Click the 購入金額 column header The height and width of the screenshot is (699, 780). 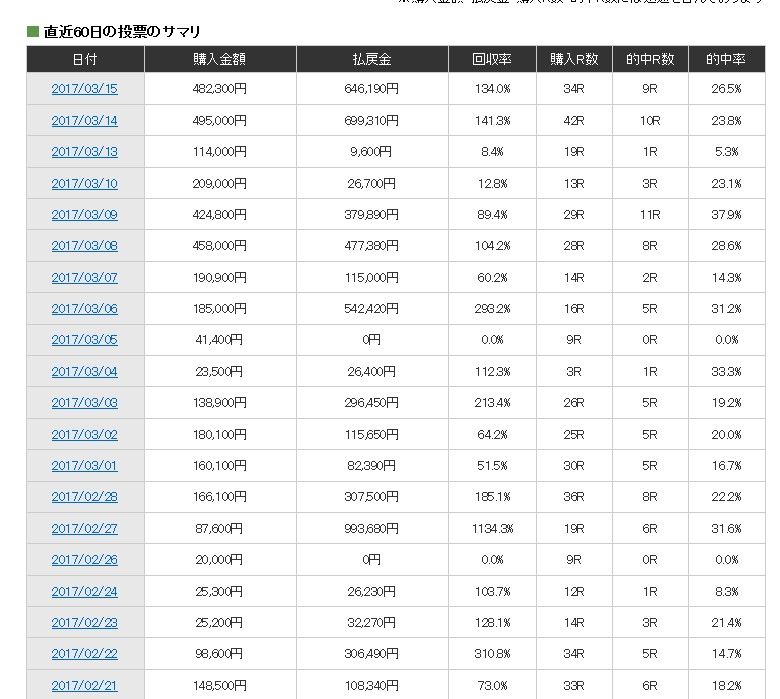click(220, 59)
